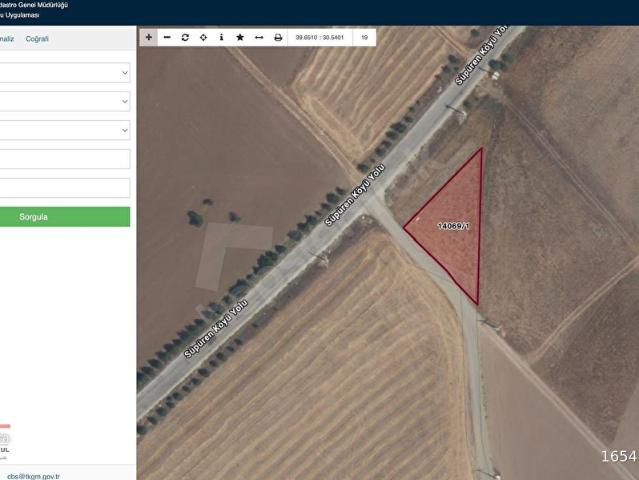Switch to the partially visible Analiz tab
Image resolution: width=639 pixels, height=480 pixels.
pyautogui.click(x=7, y=39)
